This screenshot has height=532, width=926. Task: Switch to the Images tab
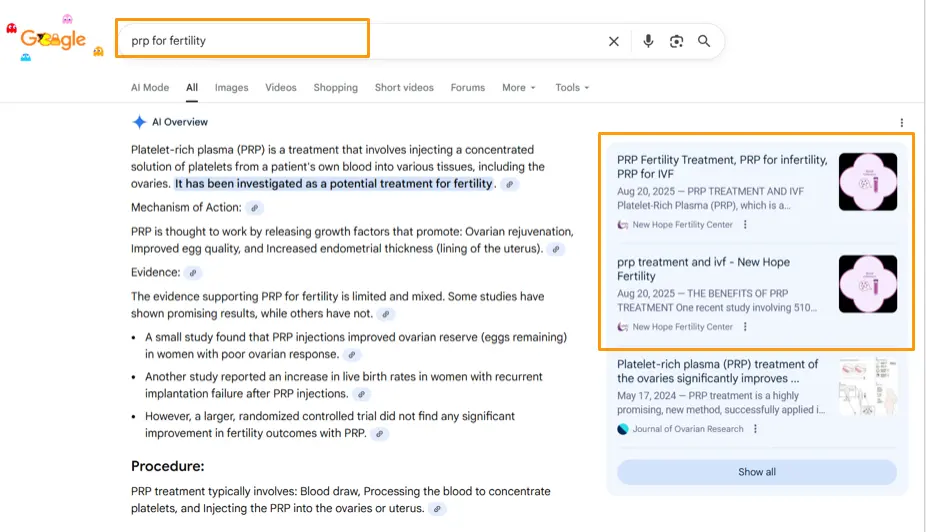coord(231,88)
